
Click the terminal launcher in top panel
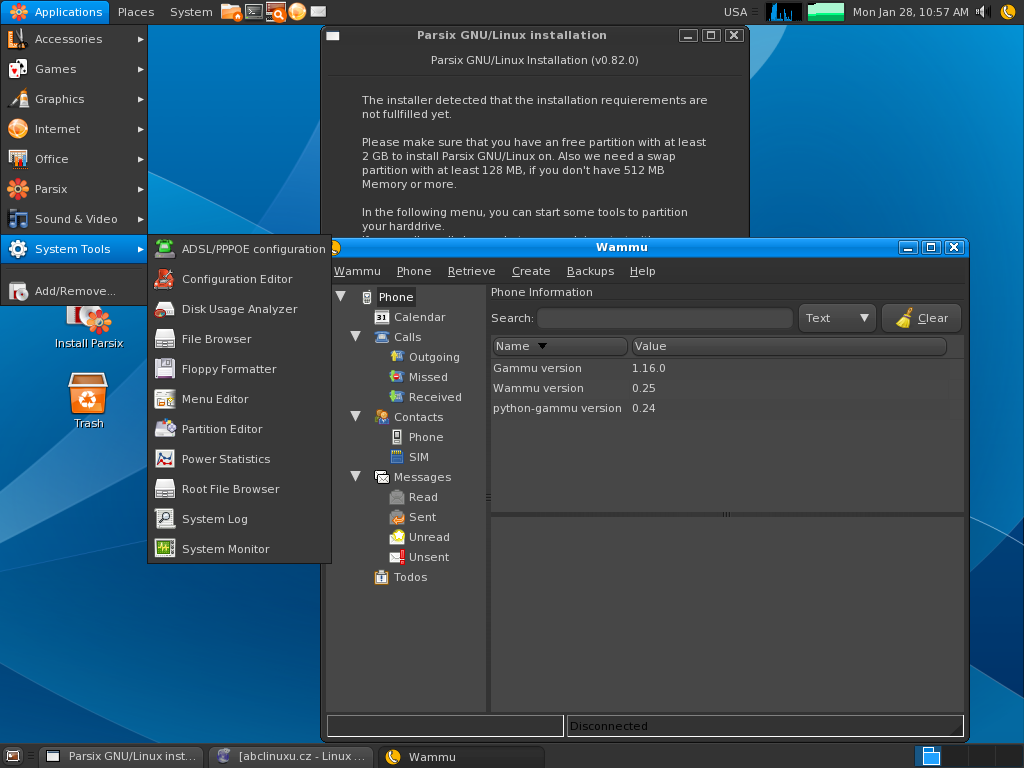point(253,12)
